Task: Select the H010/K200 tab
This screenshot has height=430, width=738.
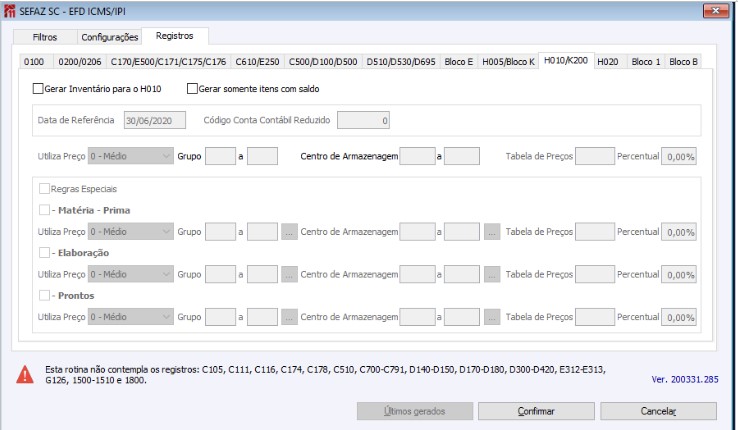Action: (566, 60)
